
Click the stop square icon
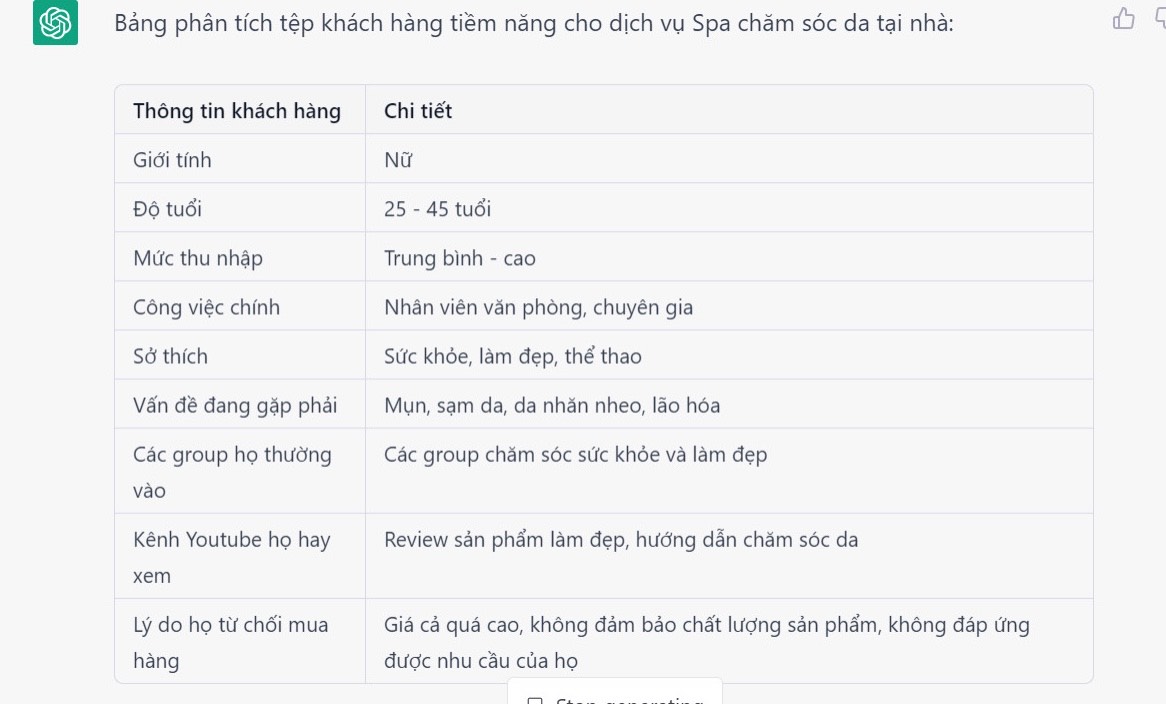tap(535, 700)
